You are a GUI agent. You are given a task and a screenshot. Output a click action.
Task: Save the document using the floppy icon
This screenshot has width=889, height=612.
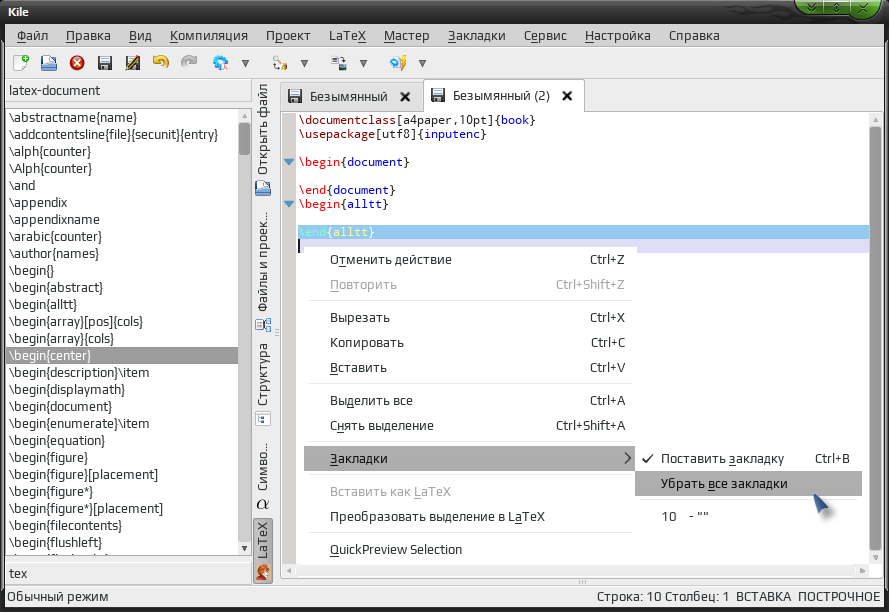tap(105, 62)
